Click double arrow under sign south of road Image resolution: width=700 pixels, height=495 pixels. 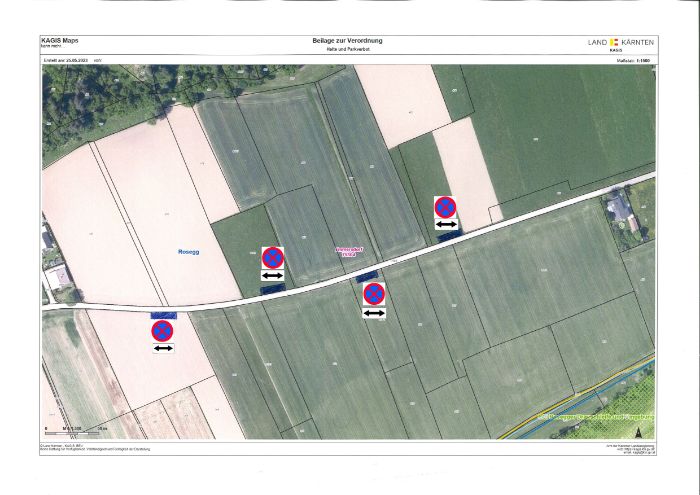[x=373, y=313]
